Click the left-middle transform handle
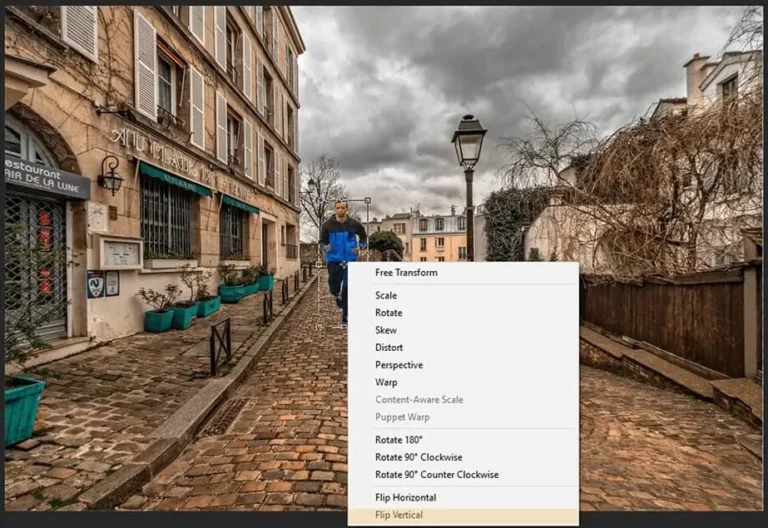The image size is (768, 528). click(319, 264)
